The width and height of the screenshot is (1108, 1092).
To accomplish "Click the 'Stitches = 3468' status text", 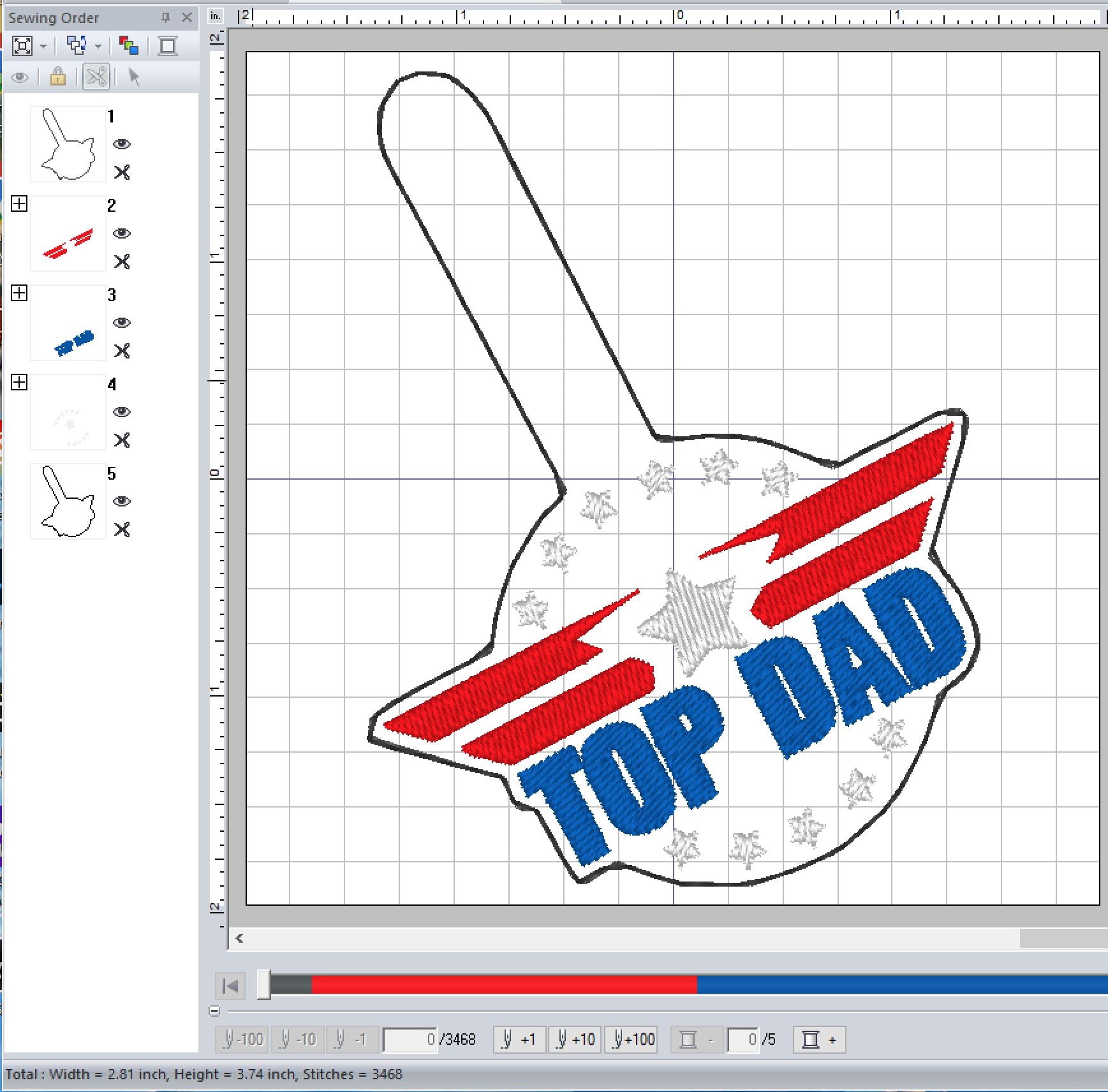I will [x=352, y=1074].
